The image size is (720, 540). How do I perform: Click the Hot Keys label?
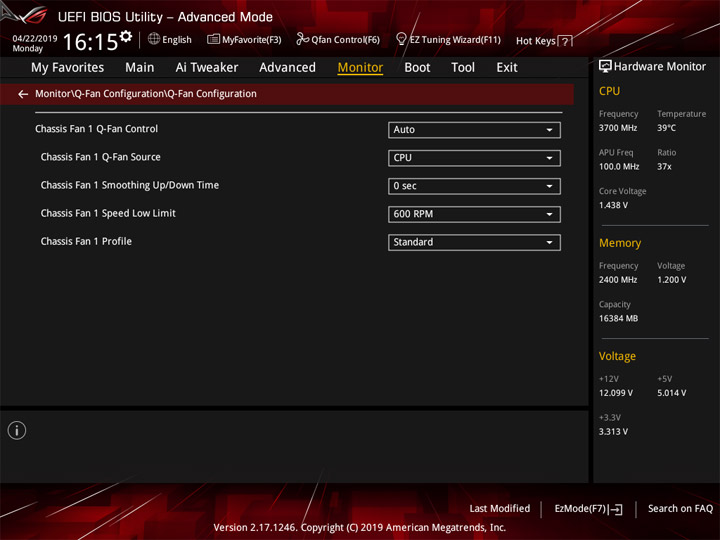pyautogui.click(x=535, y=41)
